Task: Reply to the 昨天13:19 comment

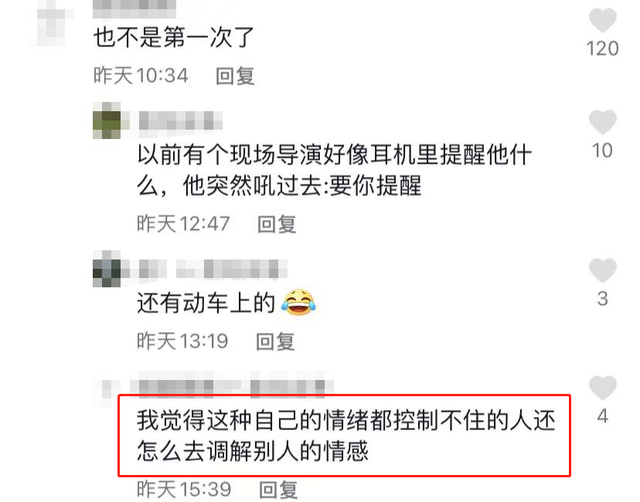Action: click(275, 341)
